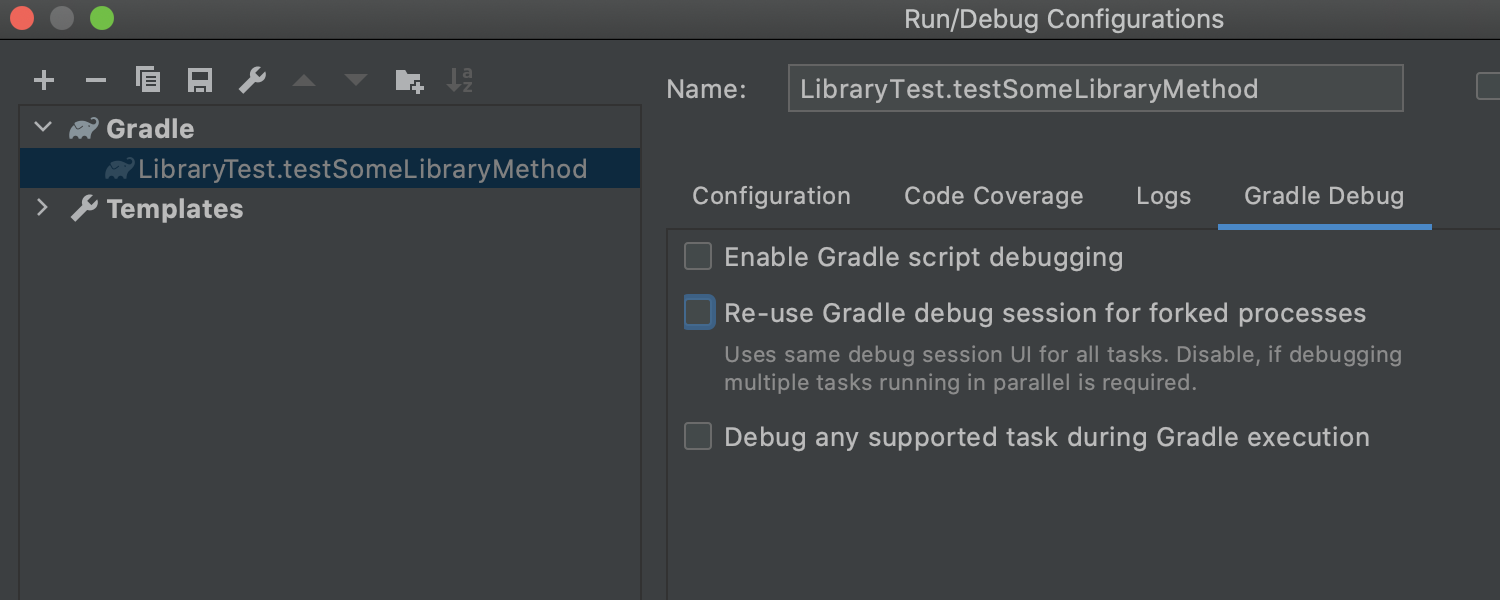Remove the selected configuration
This screenshot has height=600, width=1500.
96,80
